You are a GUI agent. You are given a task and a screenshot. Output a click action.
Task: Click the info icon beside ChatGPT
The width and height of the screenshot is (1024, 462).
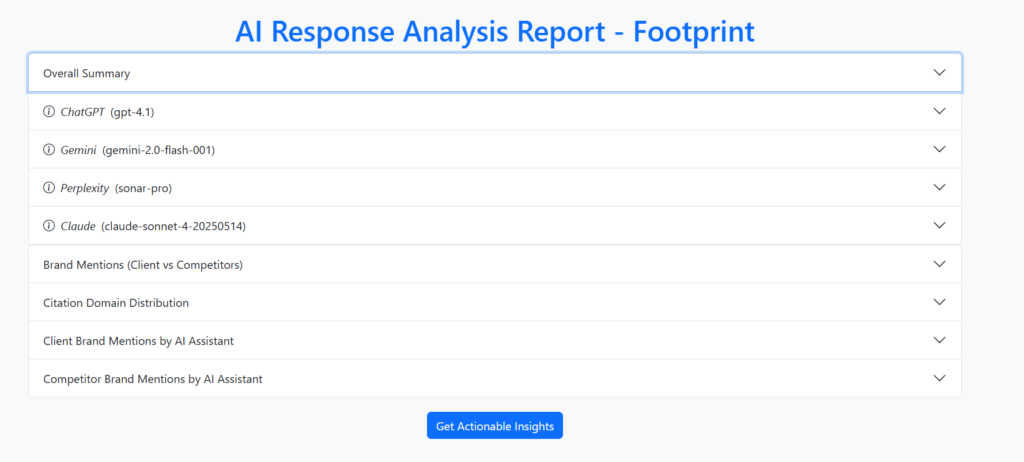click(49, 111)
